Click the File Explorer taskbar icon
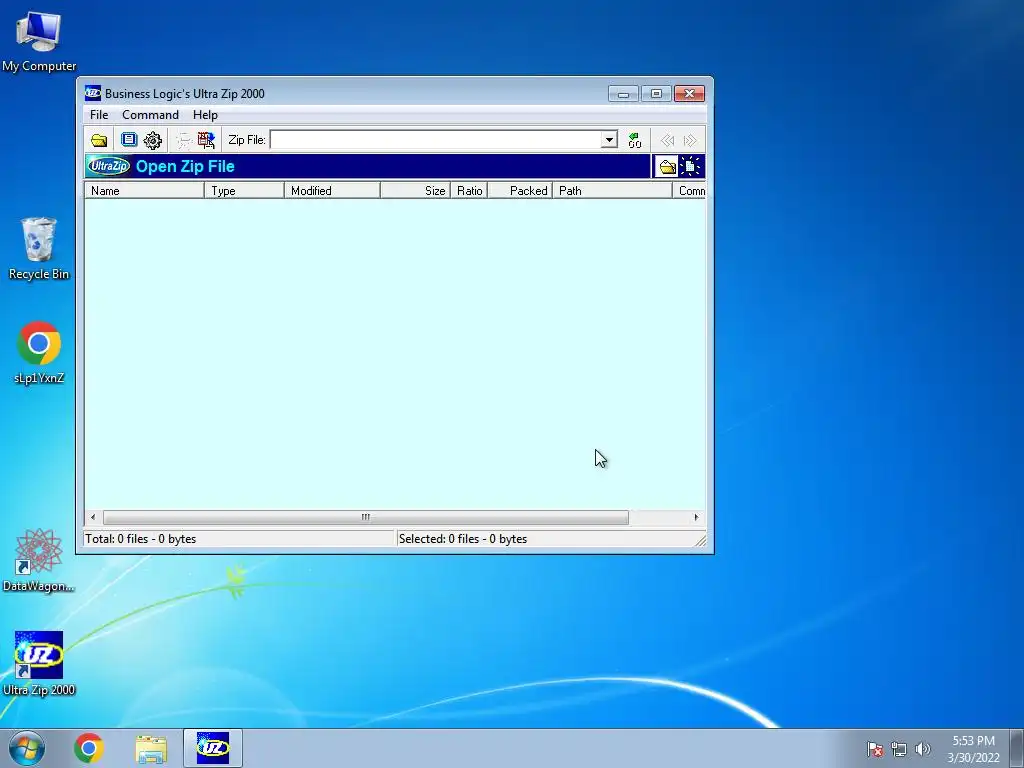 point(151,748)
